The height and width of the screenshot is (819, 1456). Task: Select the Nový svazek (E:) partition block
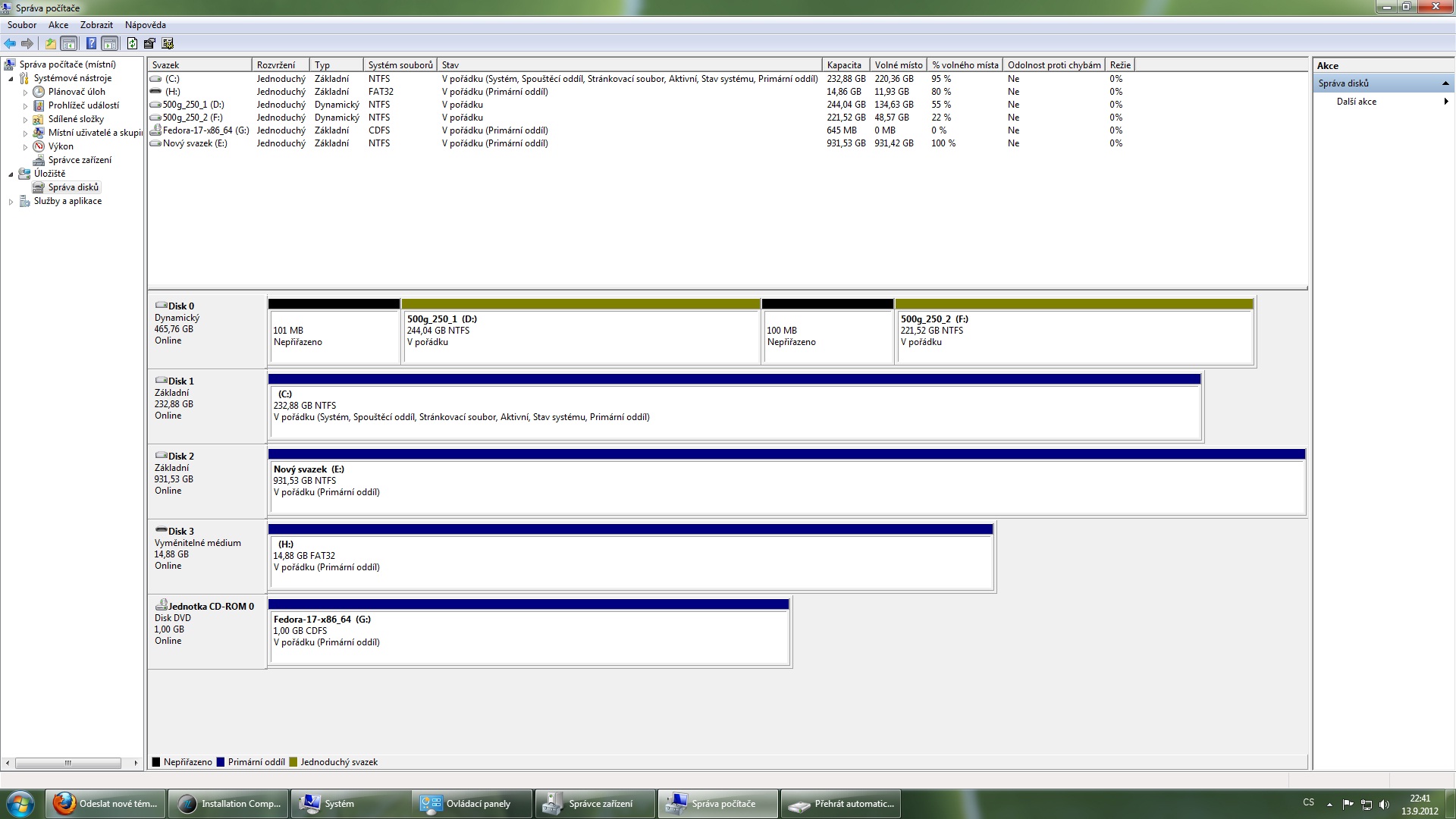(x=786, y=485)
